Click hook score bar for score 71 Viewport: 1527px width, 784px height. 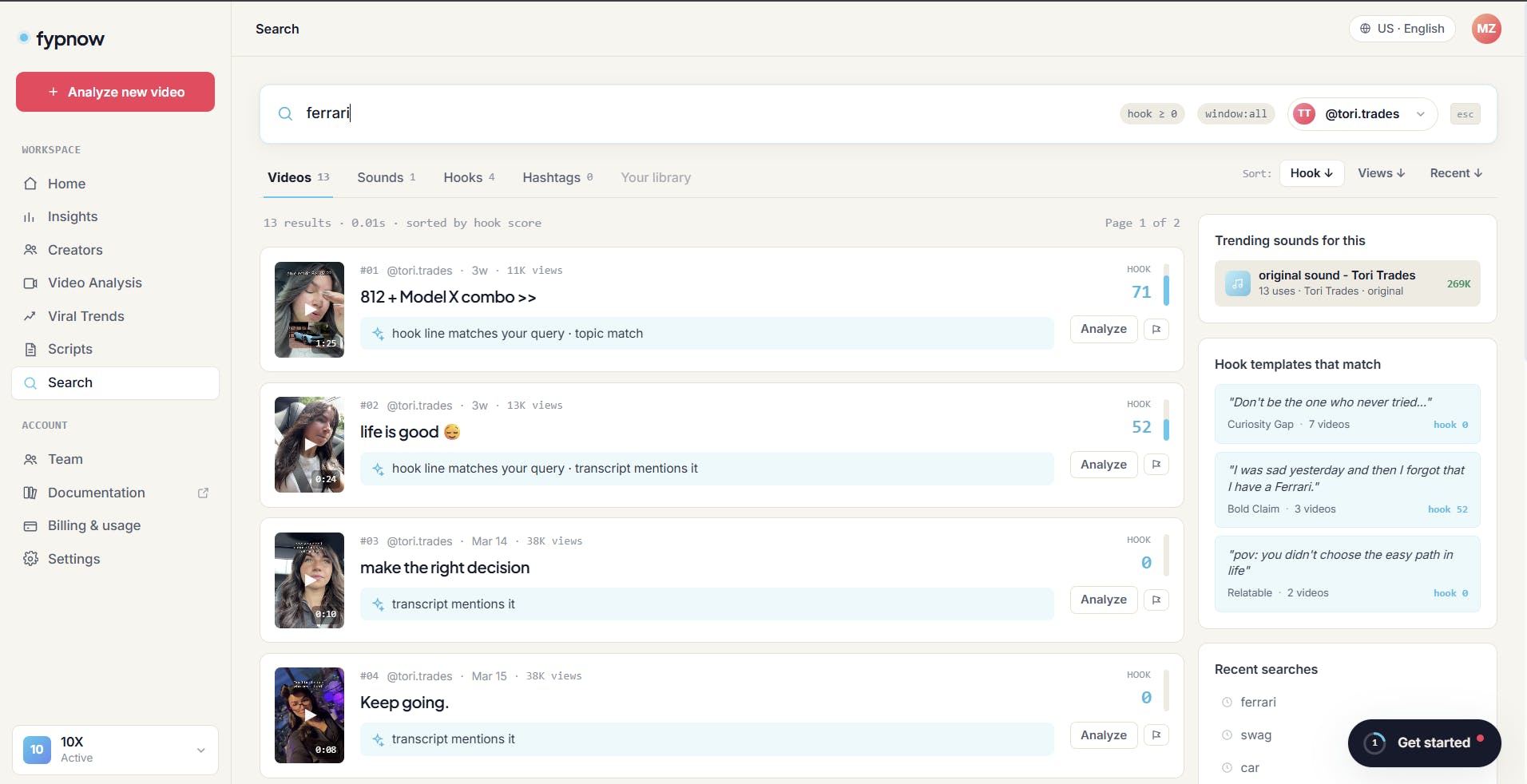[x=1166, y=285]
